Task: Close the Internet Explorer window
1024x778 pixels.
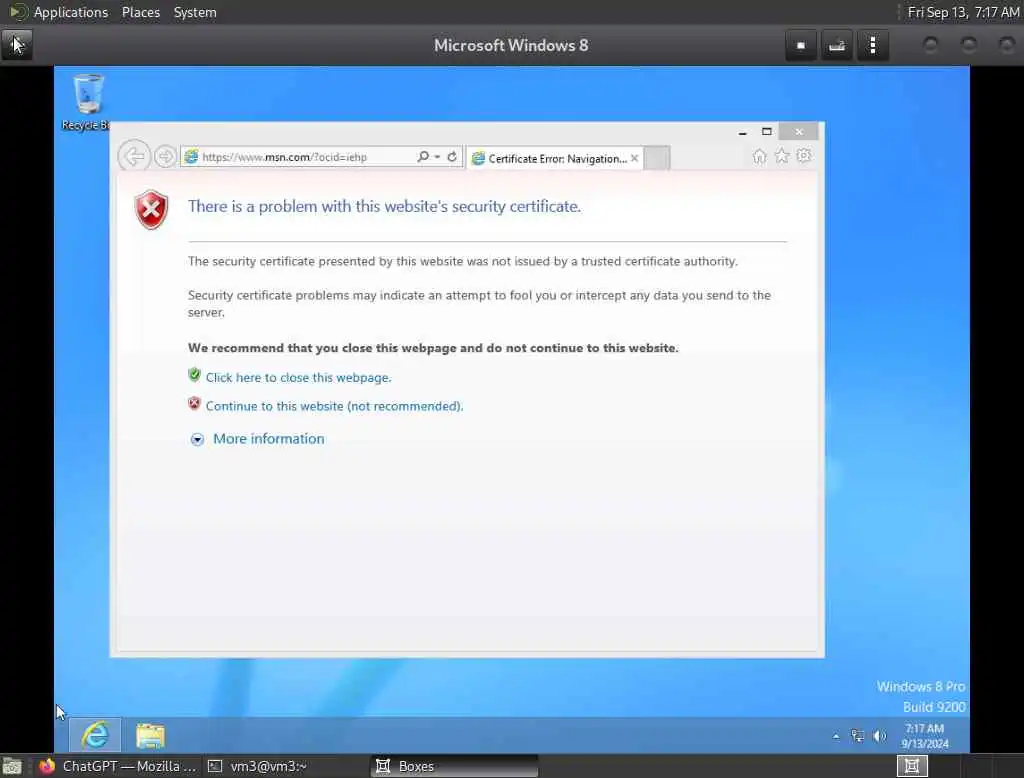Action: (799, 131)
